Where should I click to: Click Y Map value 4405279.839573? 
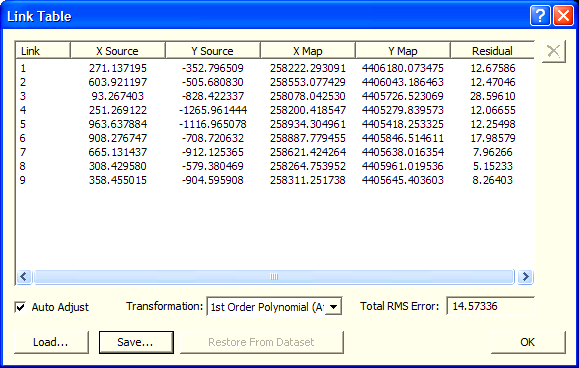402,110
